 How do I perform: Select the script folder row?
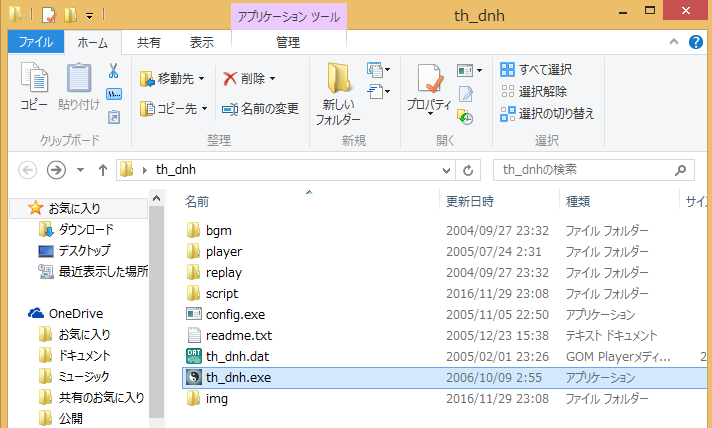[447, 293]
